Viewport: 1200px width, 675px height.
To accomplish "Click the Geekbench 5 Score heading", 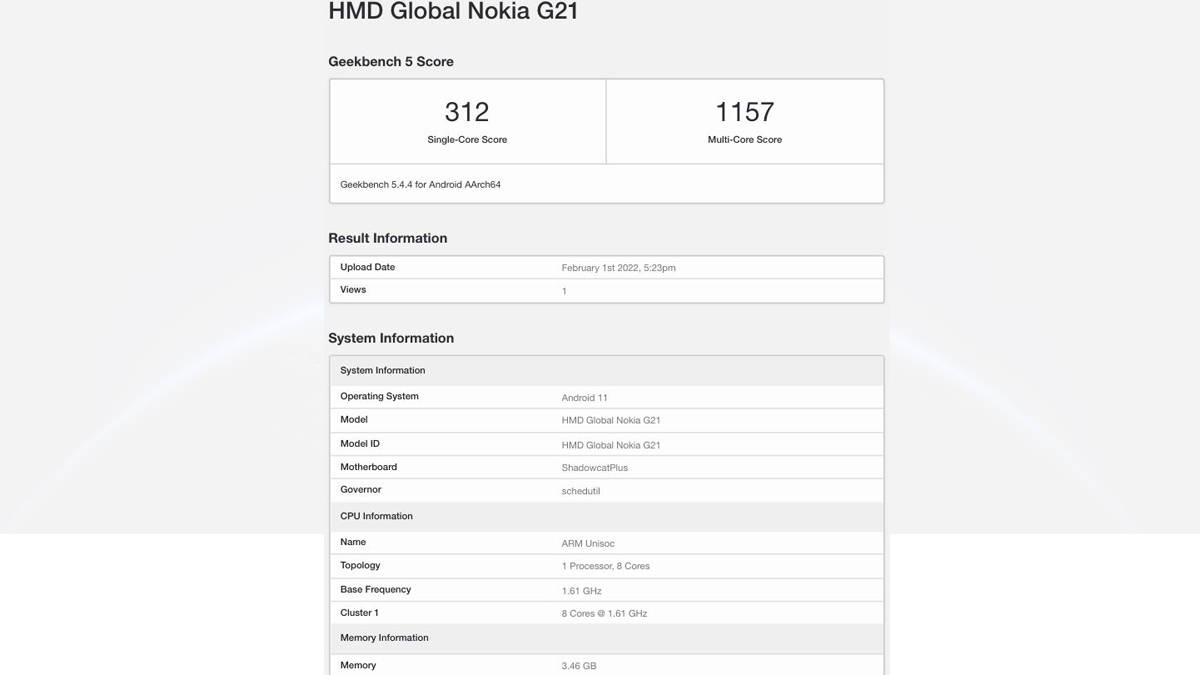I will click(390, 61).
